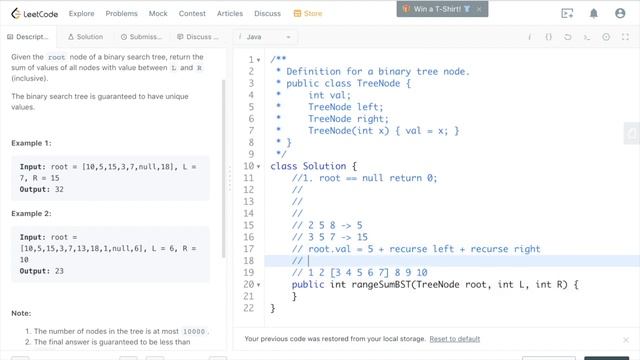This screenshot has height=360, width=640.
Task: Click the 'Example 1:' heading
Action: click(x=31, y=143)
